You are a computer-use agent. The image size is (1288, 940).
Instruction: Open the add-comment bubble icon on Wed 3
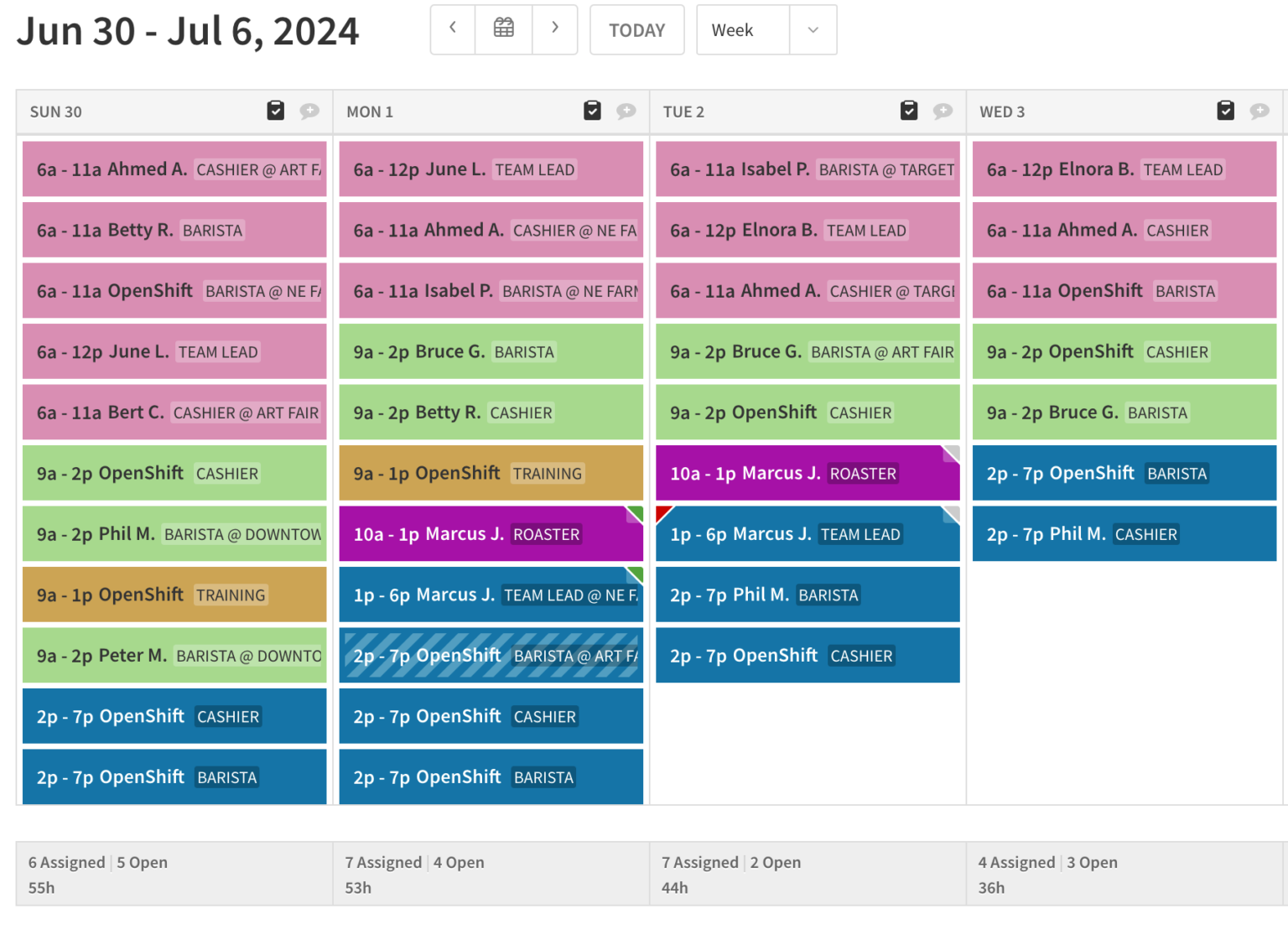1259,111
